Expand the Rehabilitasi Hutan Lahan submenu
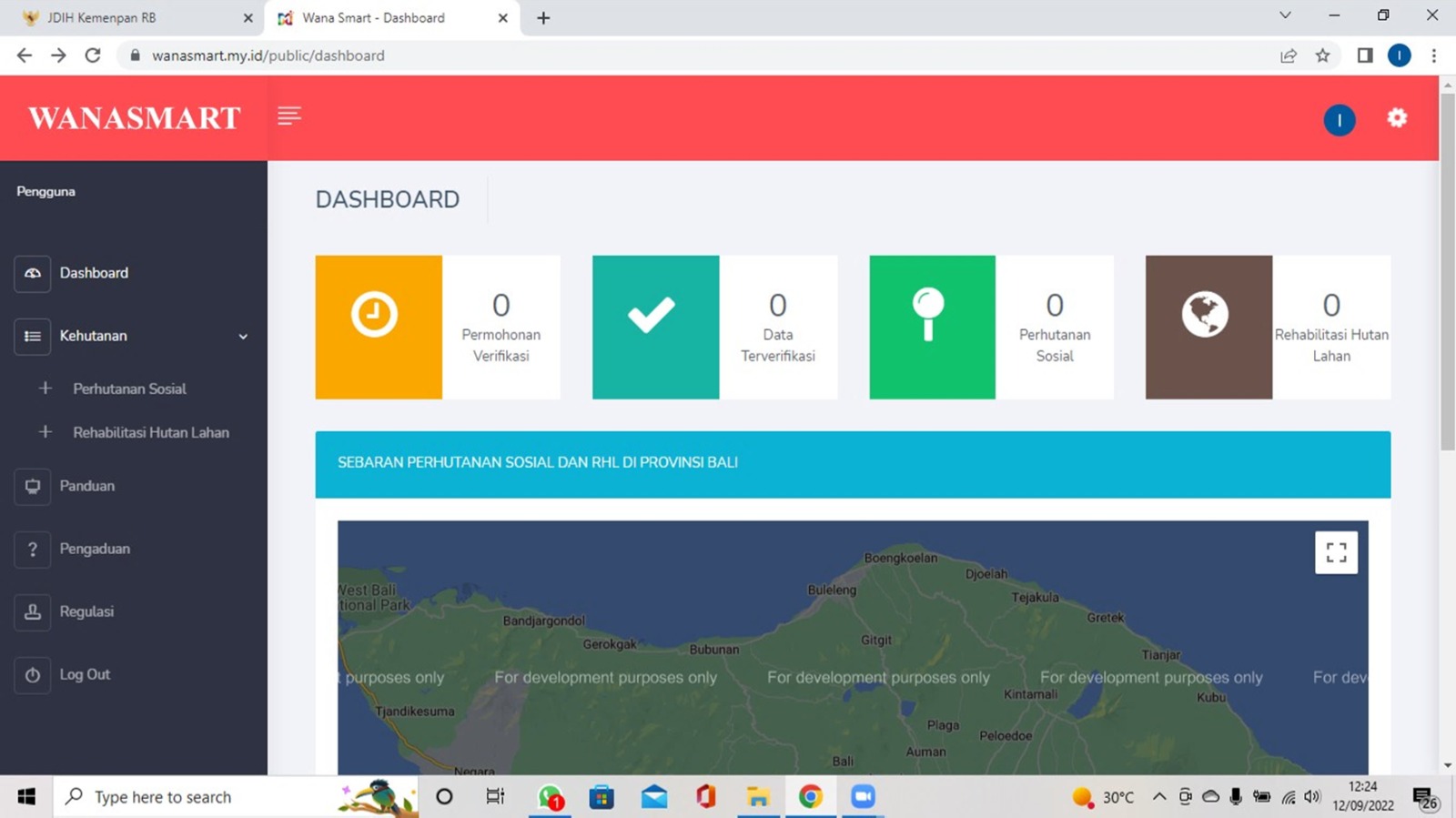The width and height of the screenshot is (1456, 818). point(45,432)
